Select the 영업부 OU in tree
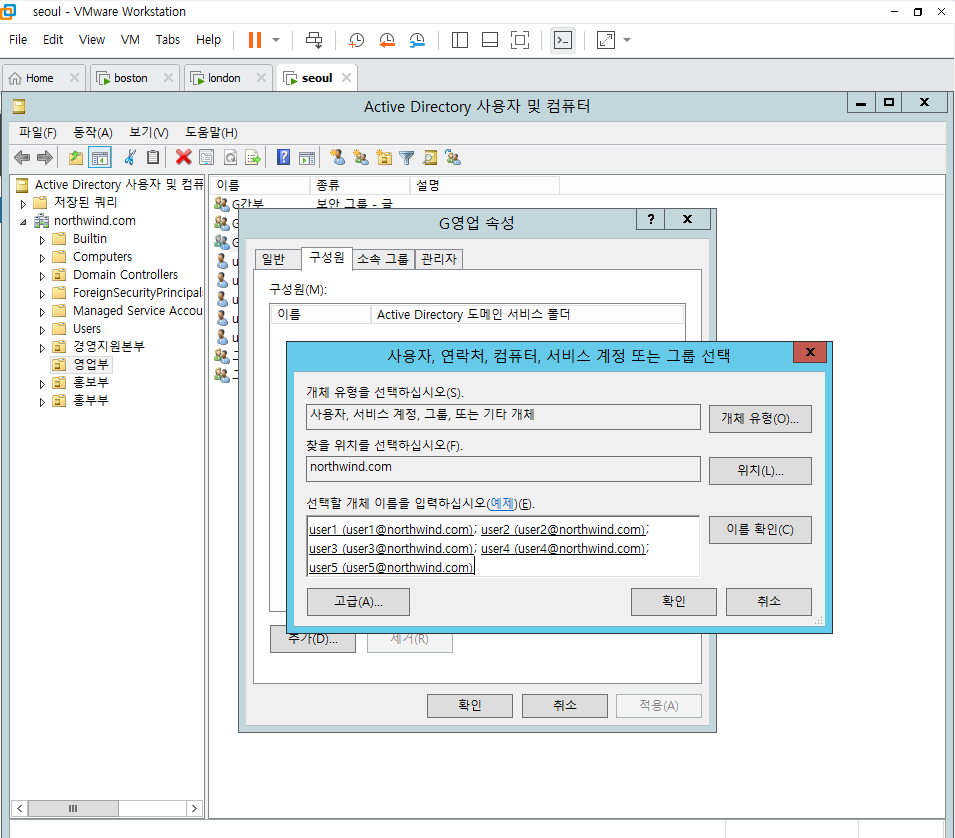 click(x=91, y=364)
